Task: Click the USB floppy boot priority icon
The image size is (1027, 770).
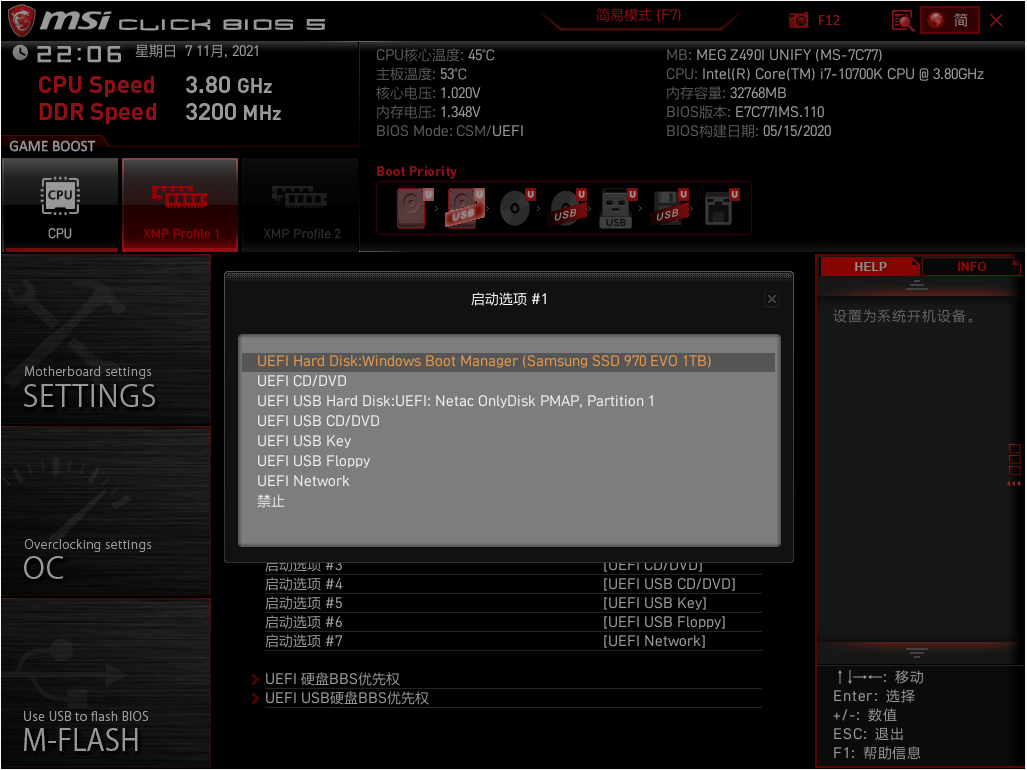Action: click(x=669, y=208)
